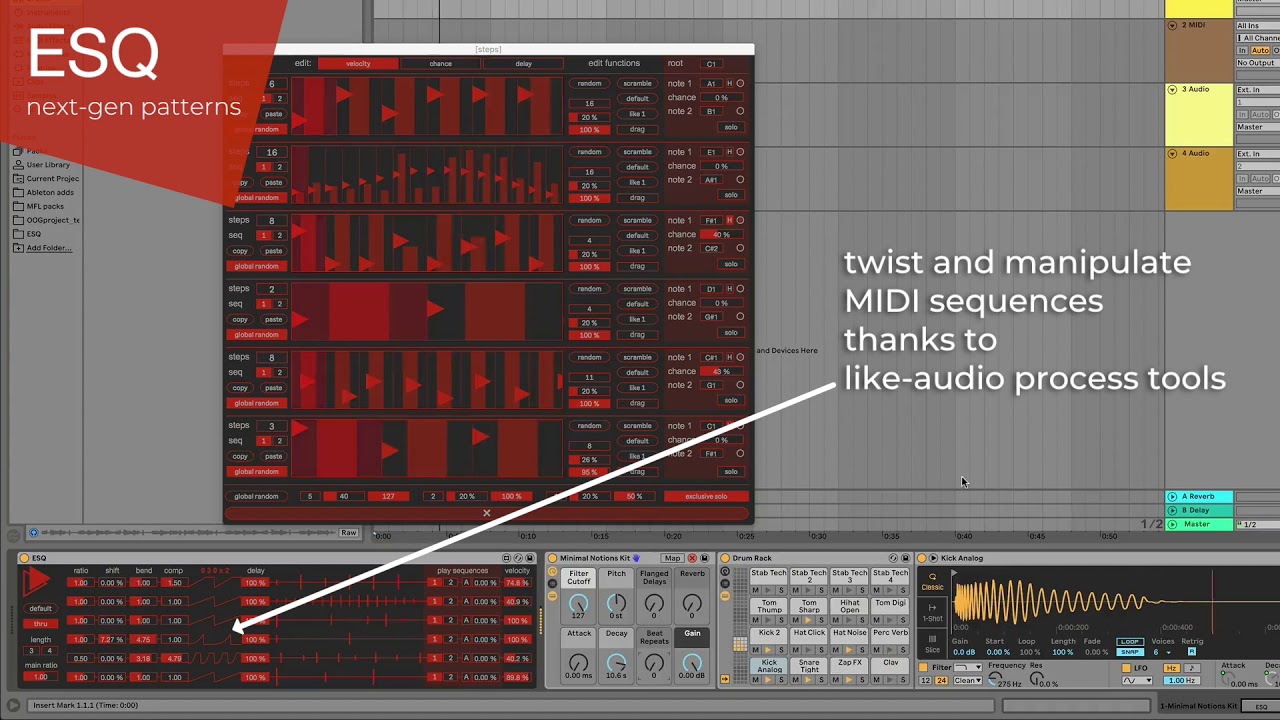
Task: Click the large ESQ play triangle logo
Action: 37,581
